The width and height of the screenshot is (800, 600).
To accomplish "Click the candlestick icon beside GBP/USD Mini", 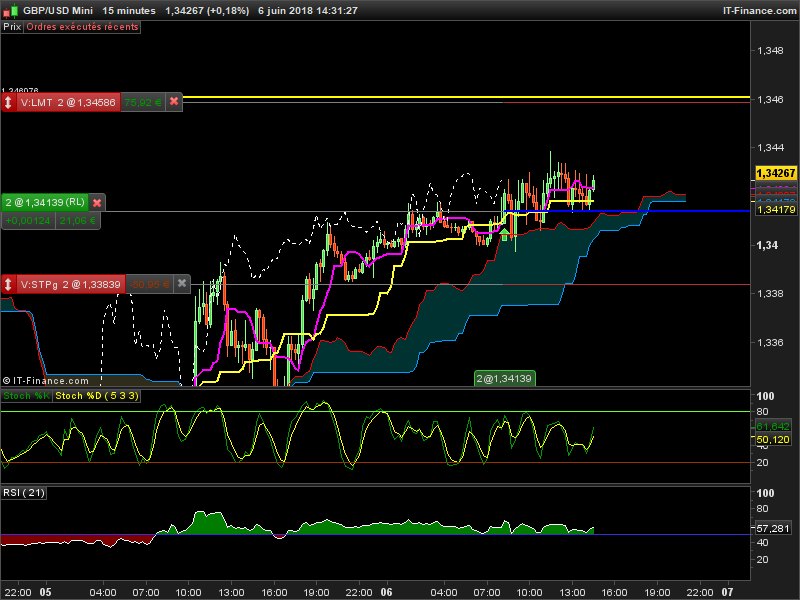I will [x=11, y=10].
